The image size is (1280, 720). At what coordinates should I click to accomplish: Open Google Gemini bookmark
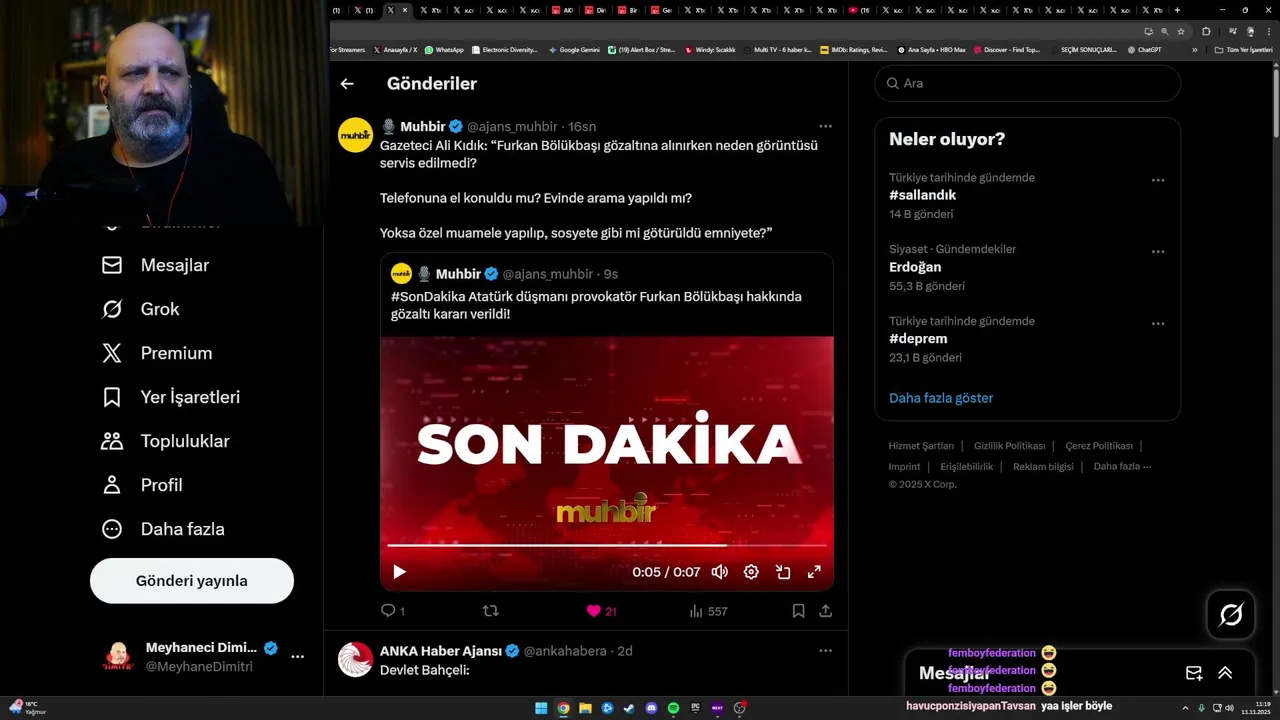tap(574, 49)
